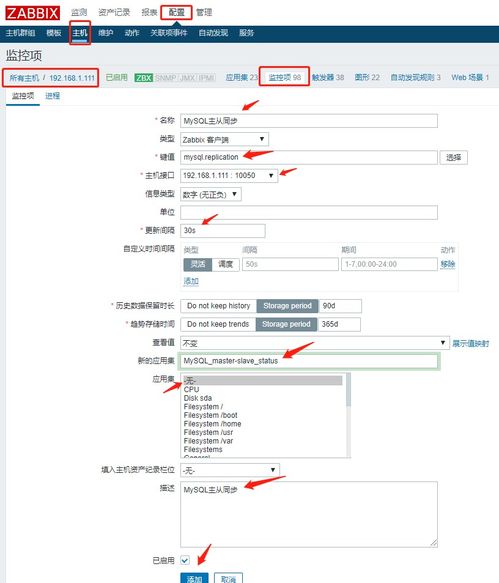Select 调度 interval type
Image resolution: width=499 pixels, height=583 pixels.
pos(225,264)
